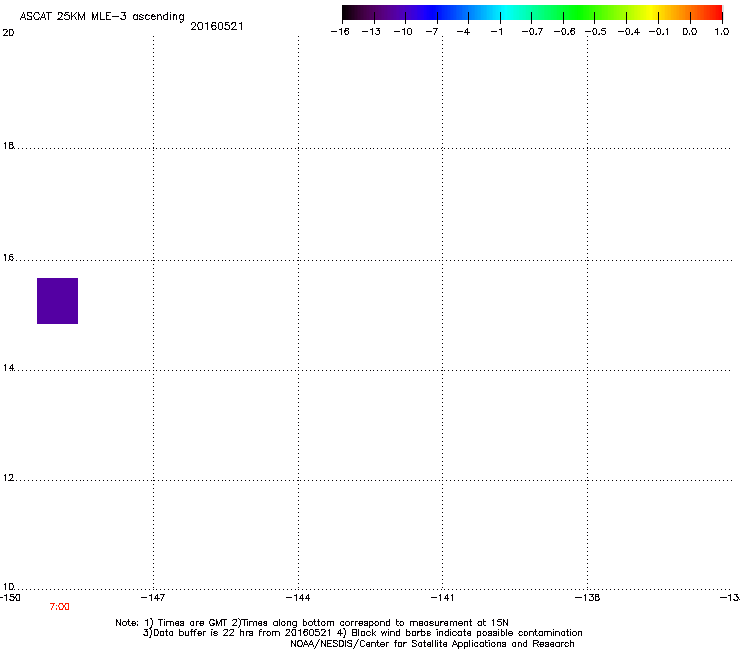Click the -0.7 color scale label
Image resolution: width=740 pixels, height=650 pixels.
pyautogui.click(x=532, y=32)
